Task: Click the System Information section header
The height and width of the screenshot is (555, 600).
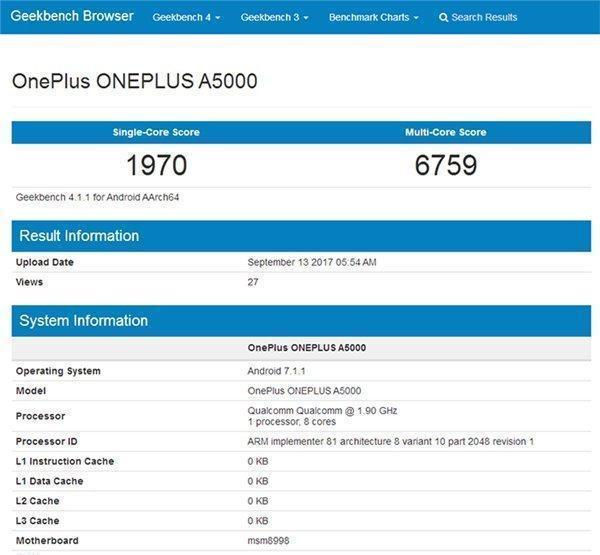Action: click(x=301, y=321)
